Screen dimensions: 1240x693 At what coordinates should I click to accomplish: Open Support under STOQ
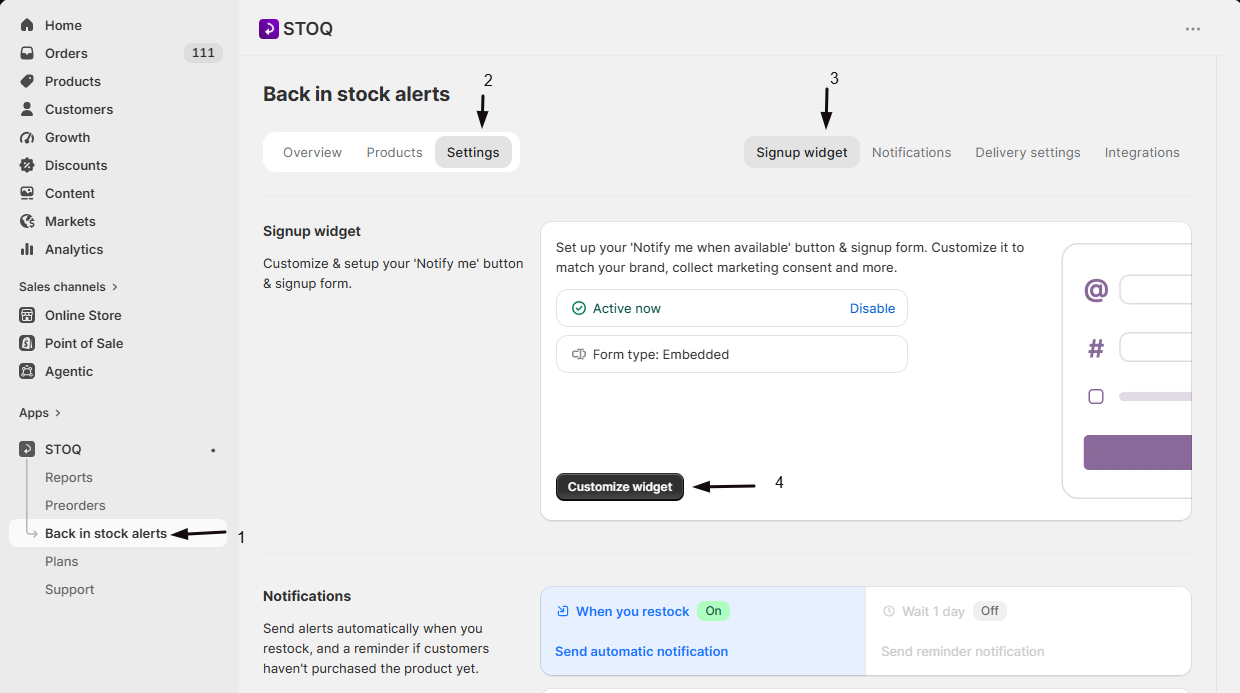point(69,589)
